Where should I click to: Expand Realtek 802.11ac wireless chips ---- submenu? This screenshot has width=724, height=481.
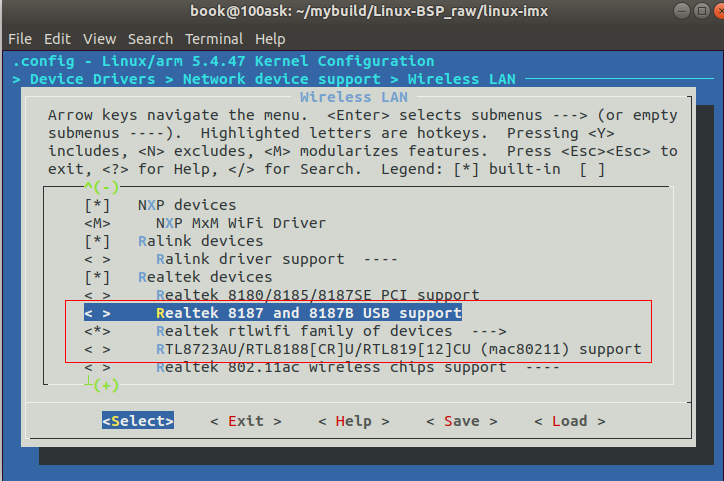[x=543, y=367]
